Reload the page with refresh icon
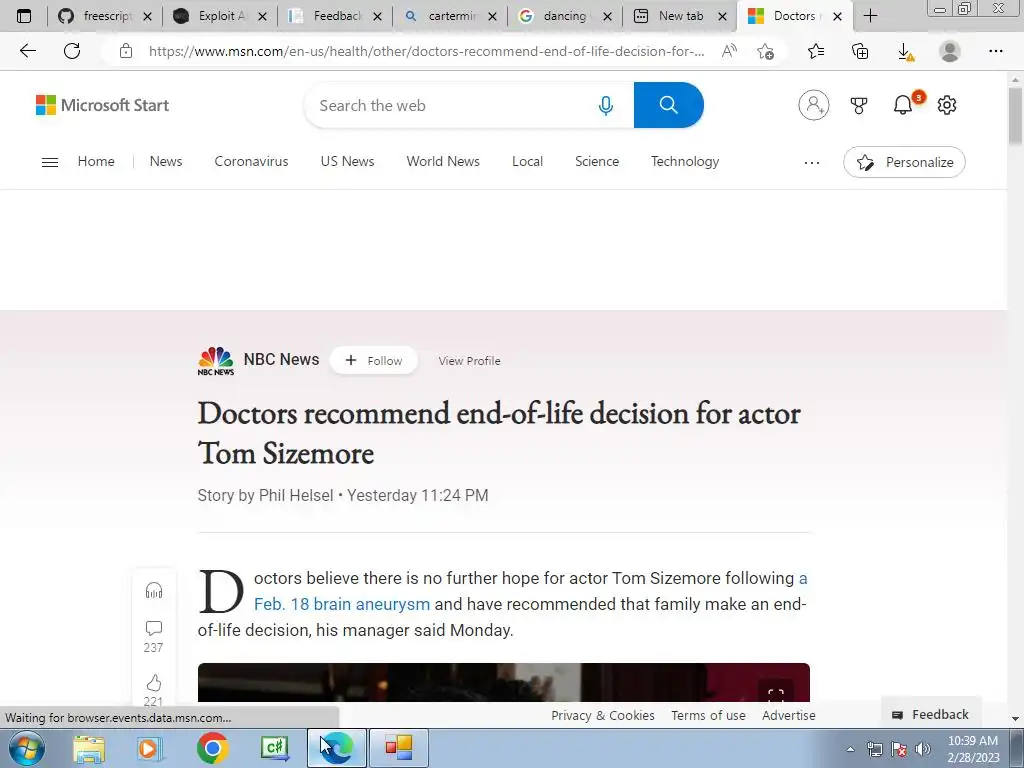The height and width of the screenshot is (768, 1024). [72, 51]
